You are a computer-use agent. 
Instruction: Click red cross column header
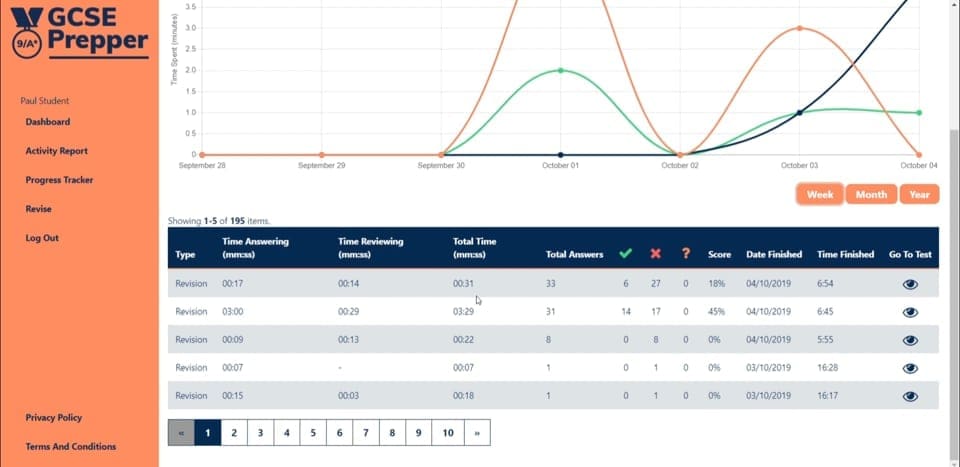(x=656, y=253)
